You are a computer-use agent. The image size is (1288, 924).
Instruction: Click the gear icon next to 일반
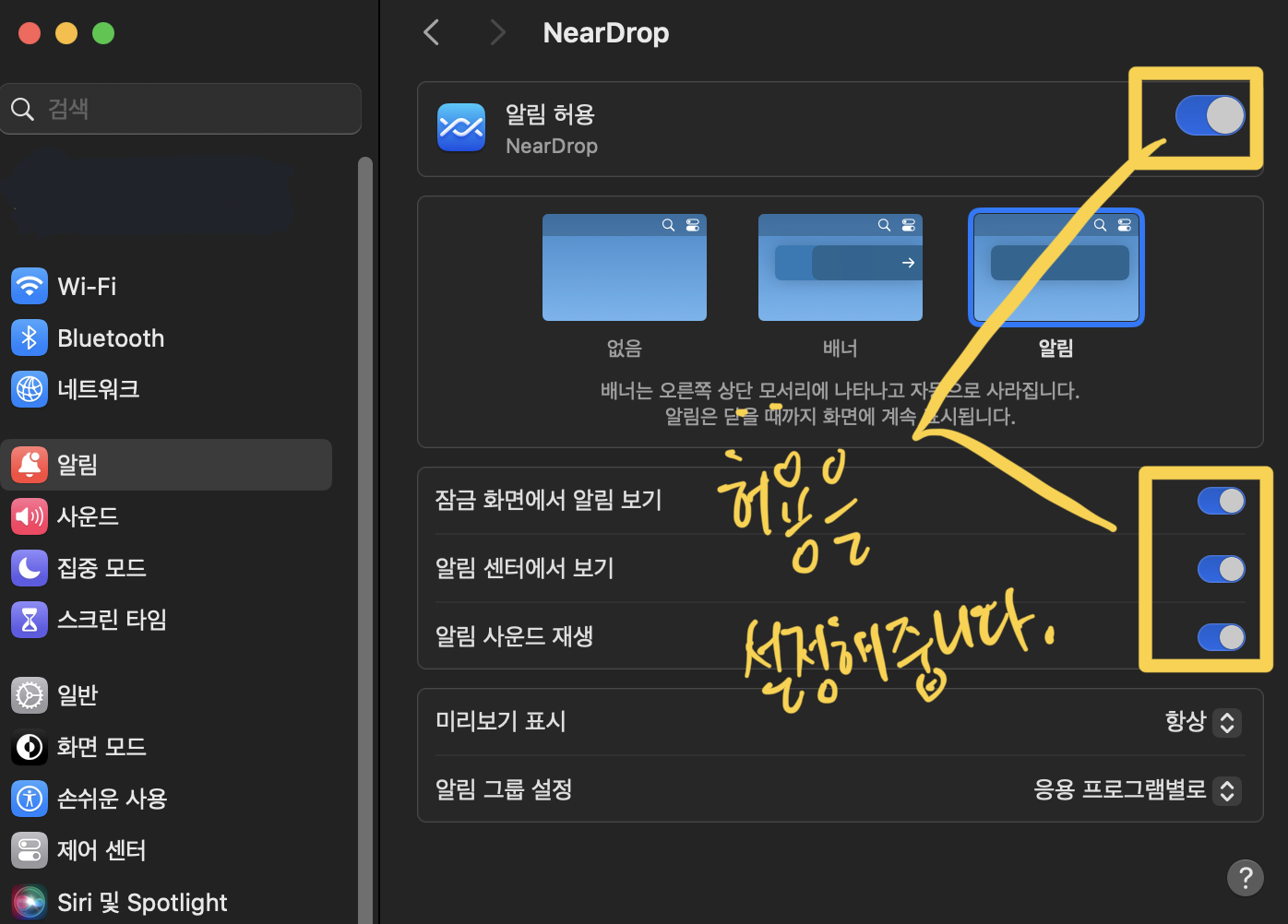point(30,695)
